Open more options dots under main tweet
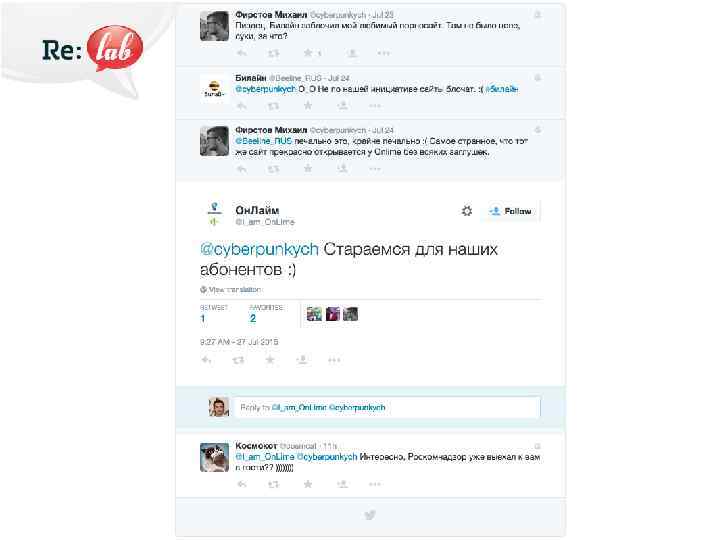The width and height of the screenshot is (720, 540). point(334,360)
